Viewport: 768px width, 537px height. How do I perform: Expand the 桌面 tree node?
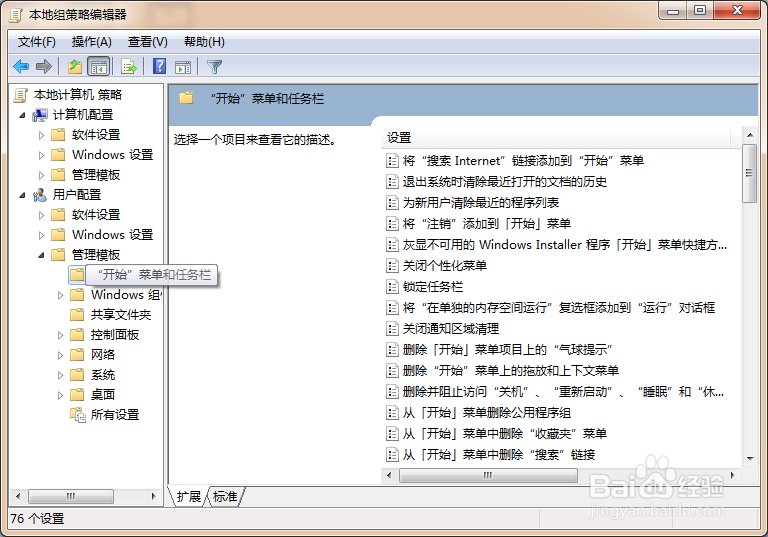point(60,396)
